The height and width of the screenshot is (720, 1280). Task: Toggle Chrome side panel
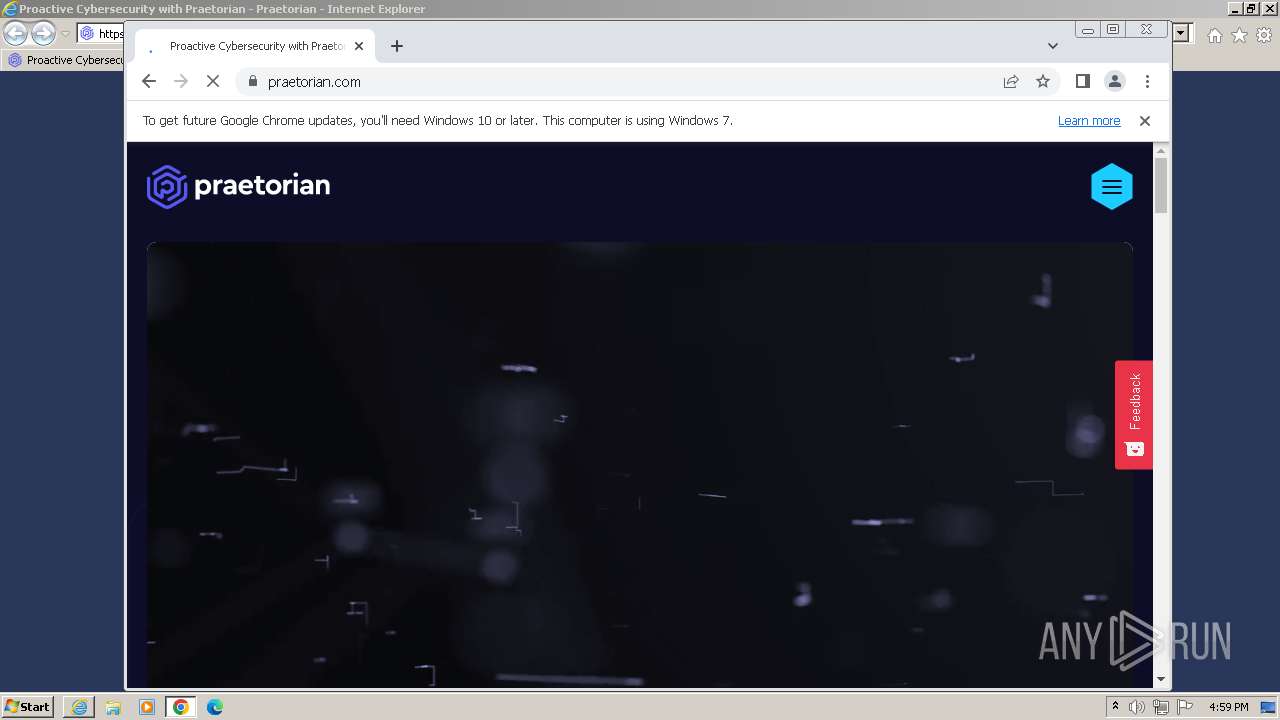point(1082,81)
